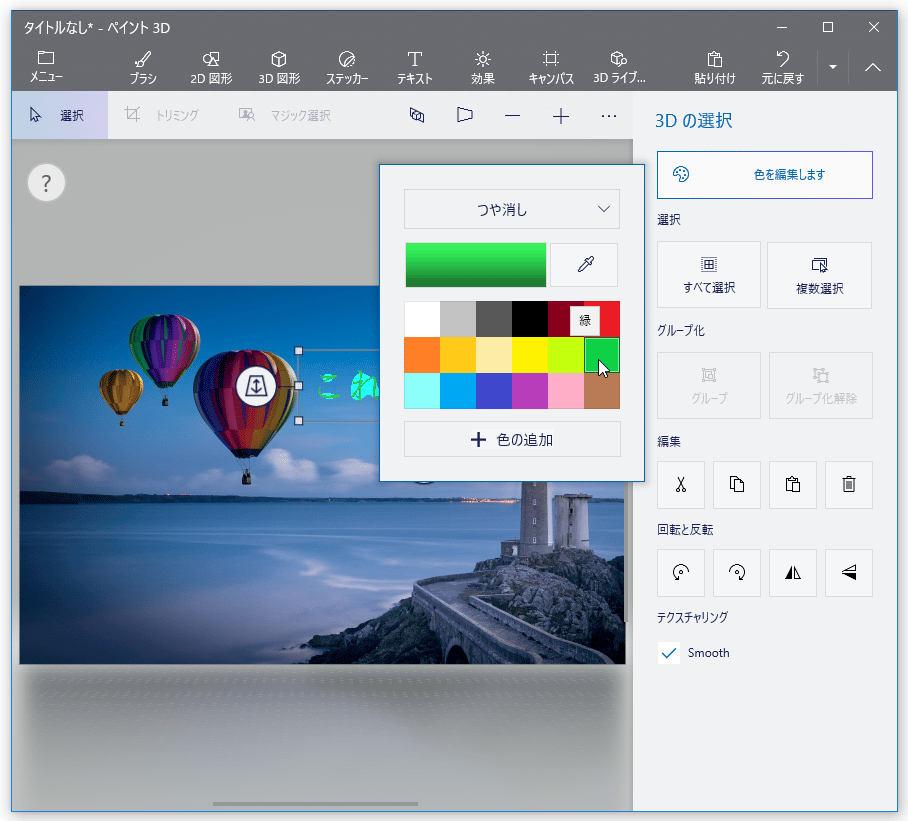Pick the gold yellow swatch
908x821 pixels.
pos(458,355)
